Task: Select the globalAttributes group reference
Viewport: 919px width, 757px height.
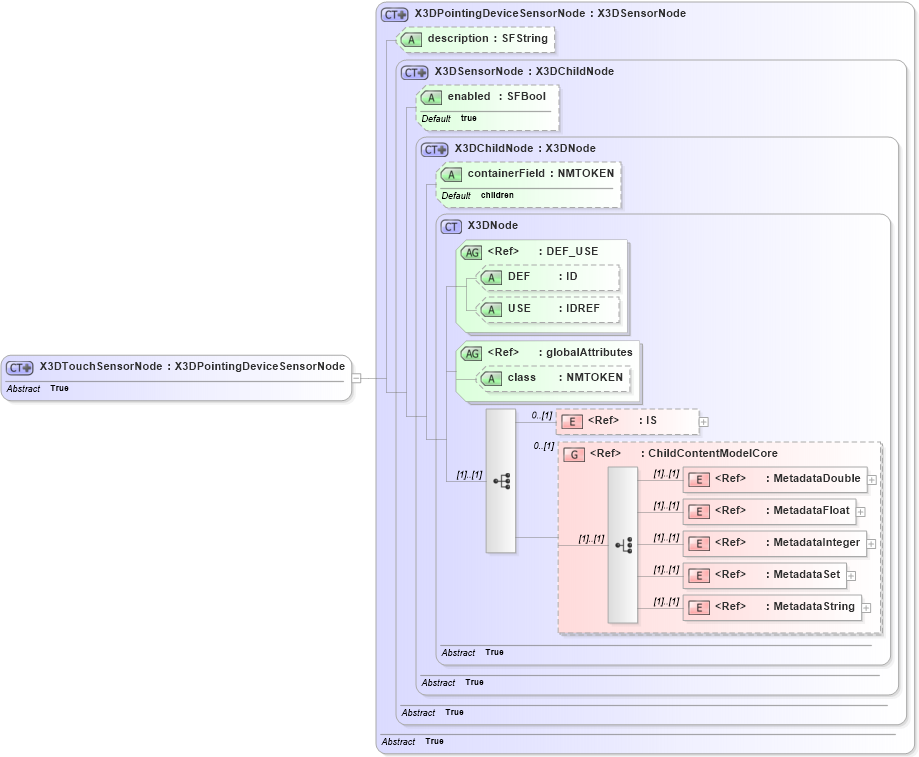Action: [x=560, y=353]
